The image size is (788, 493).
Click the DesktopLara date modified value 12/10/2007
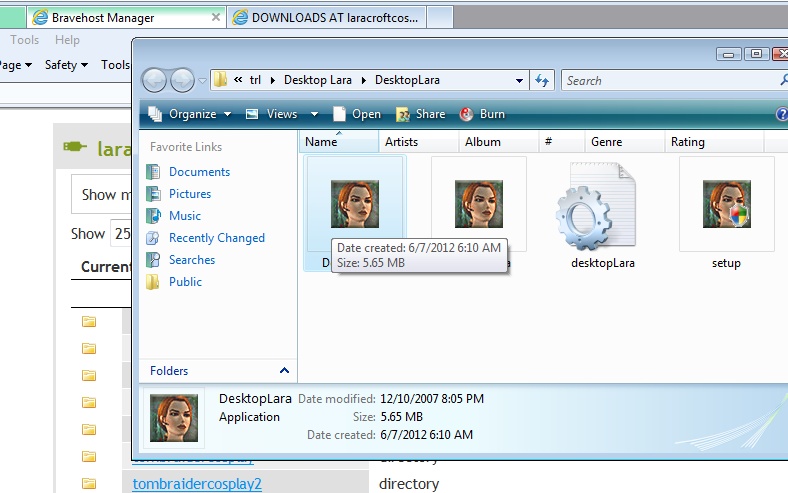pos(432,399)
